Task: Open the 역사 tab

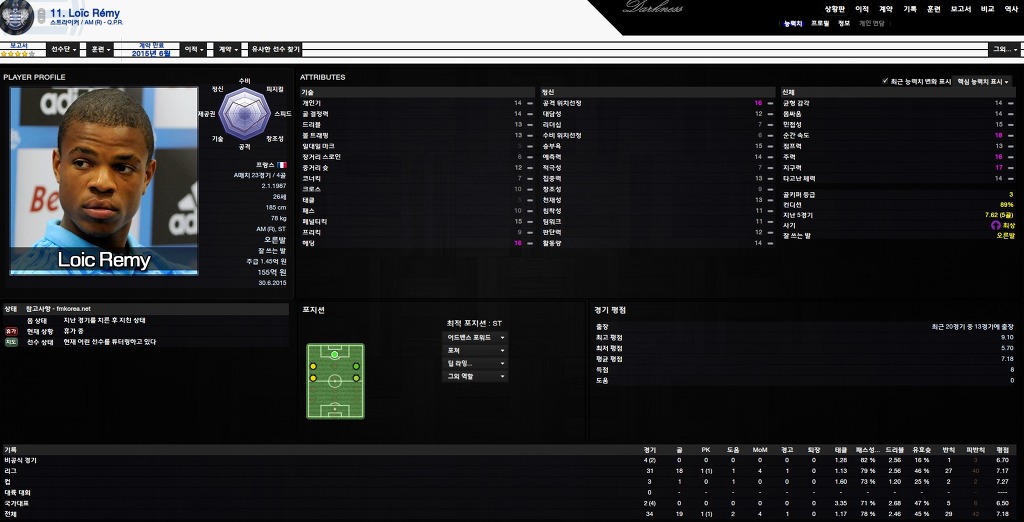Action: 1011,9
